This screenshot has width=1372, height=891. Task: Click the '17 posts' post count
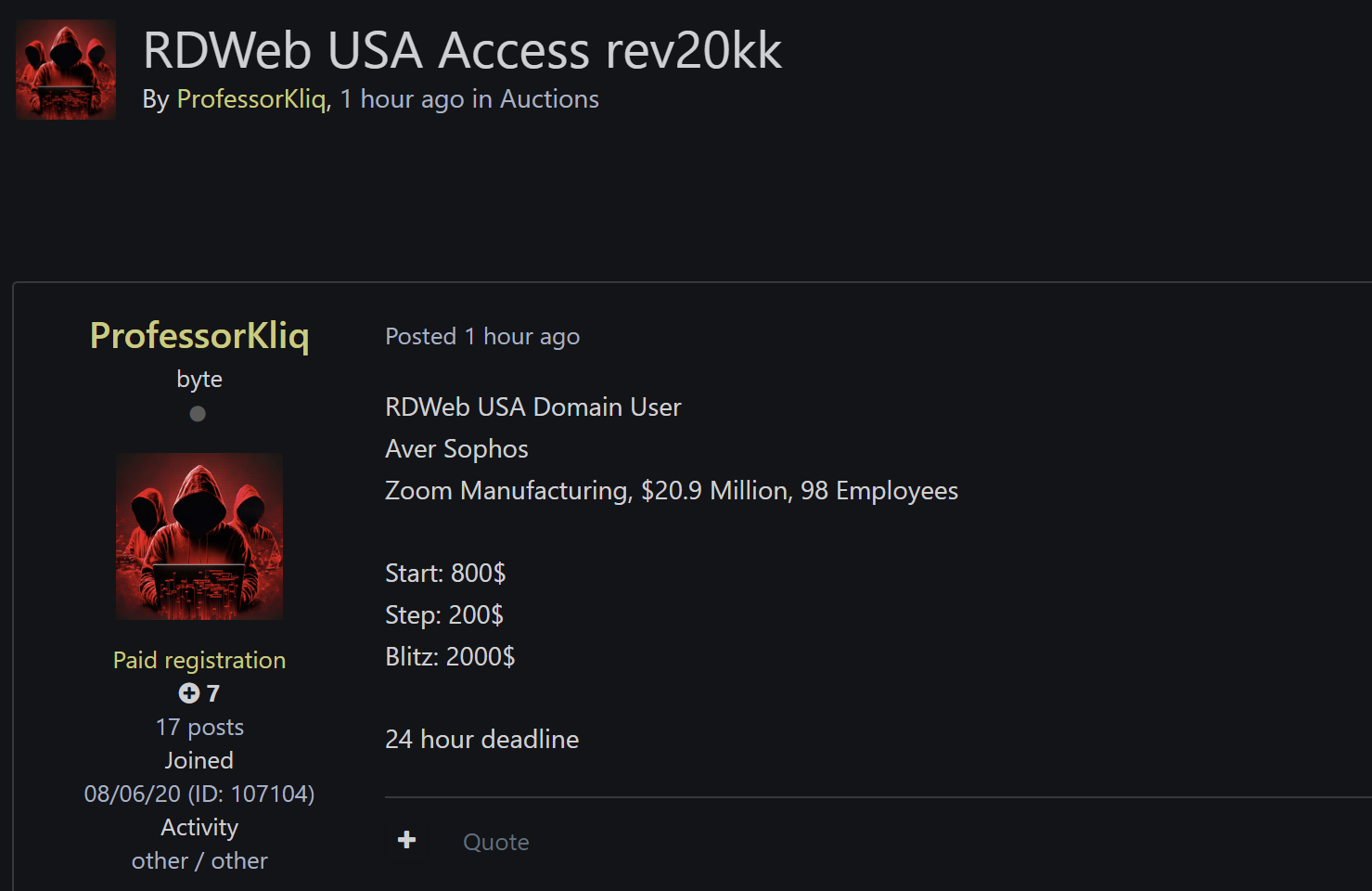[x=199, y=727]
